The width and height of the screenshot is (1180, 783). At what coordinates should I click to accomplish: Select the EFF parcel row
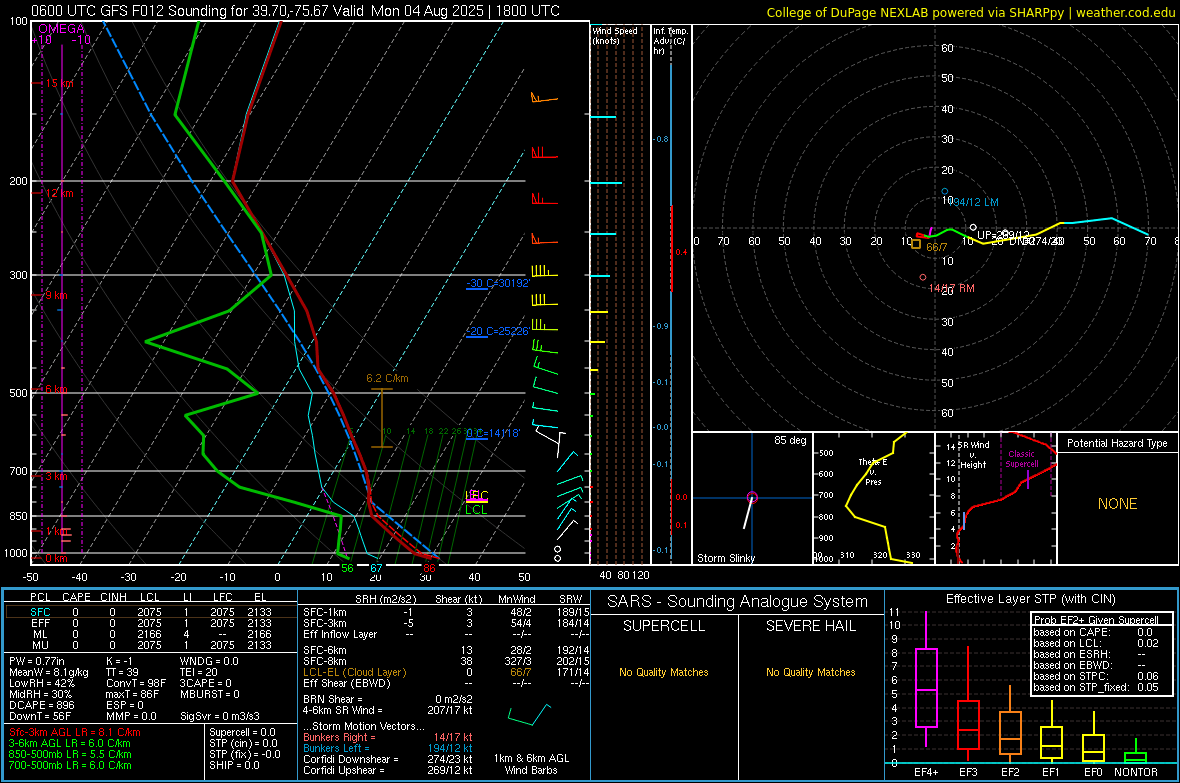[x=151, y=623]
